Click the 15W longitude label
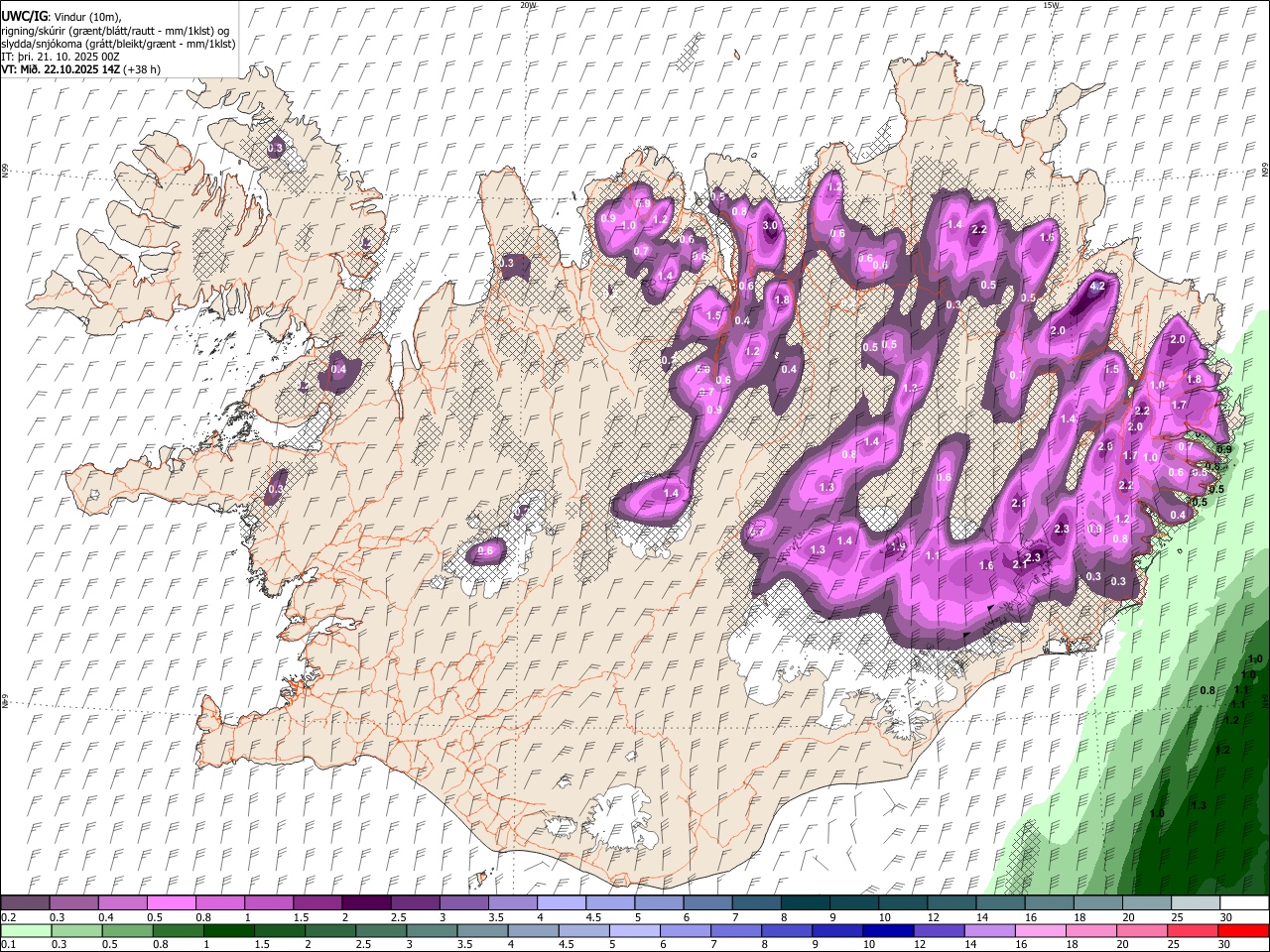This screenshot has height=952, width=1270. 1051,5
